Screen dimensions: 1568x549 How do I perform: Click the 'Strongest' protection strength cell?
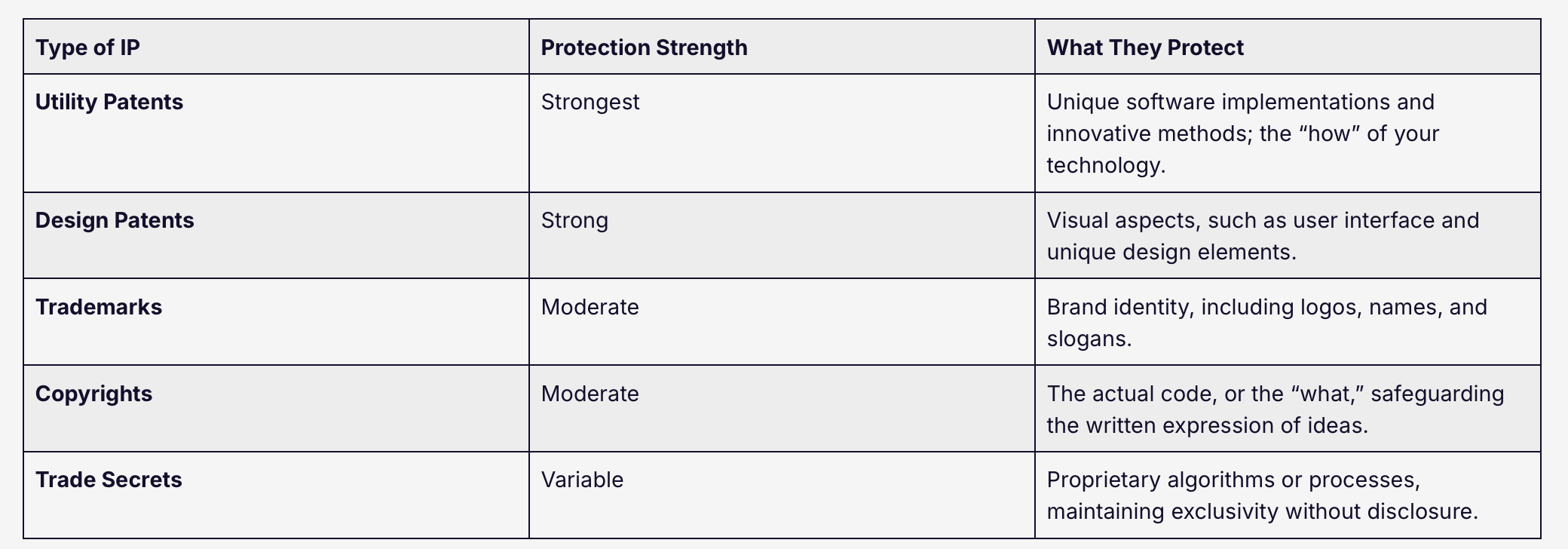click(590, 102)
